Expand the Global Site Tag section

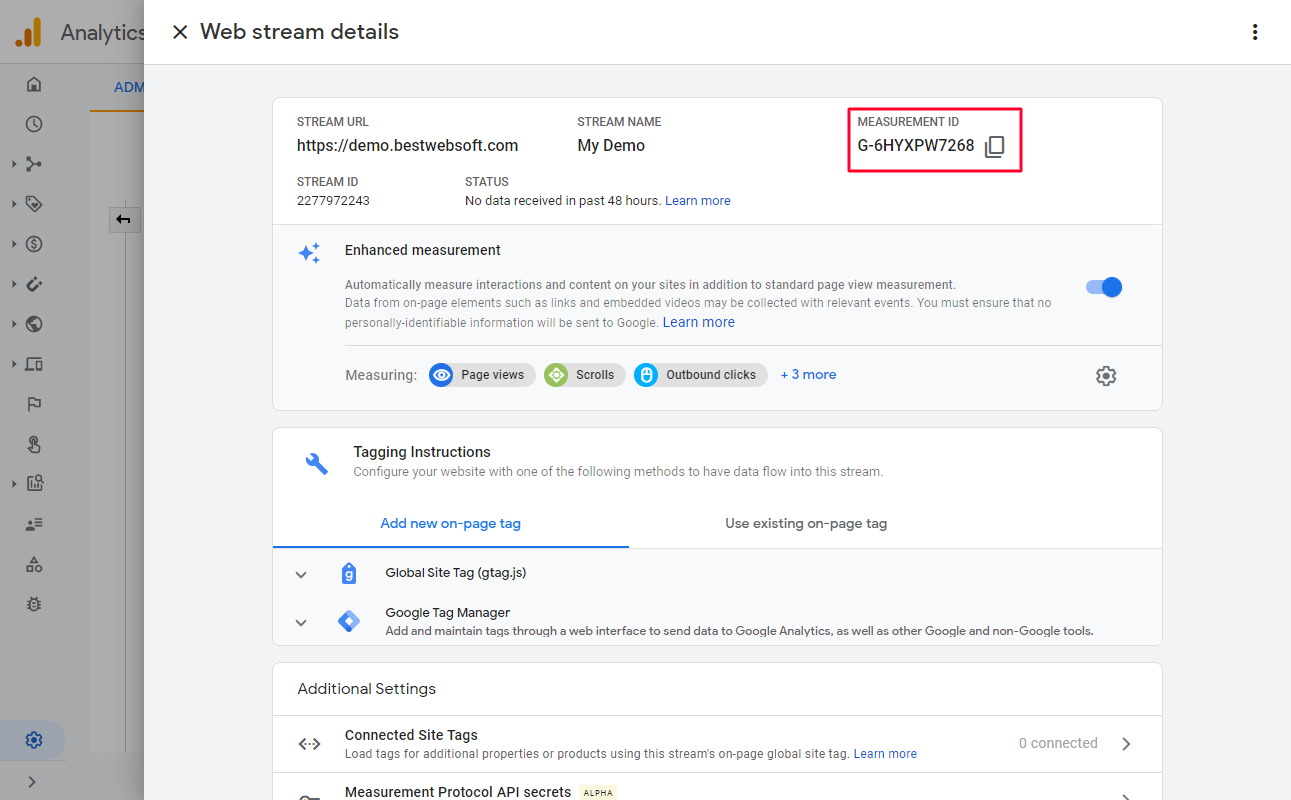click(301, 574)
